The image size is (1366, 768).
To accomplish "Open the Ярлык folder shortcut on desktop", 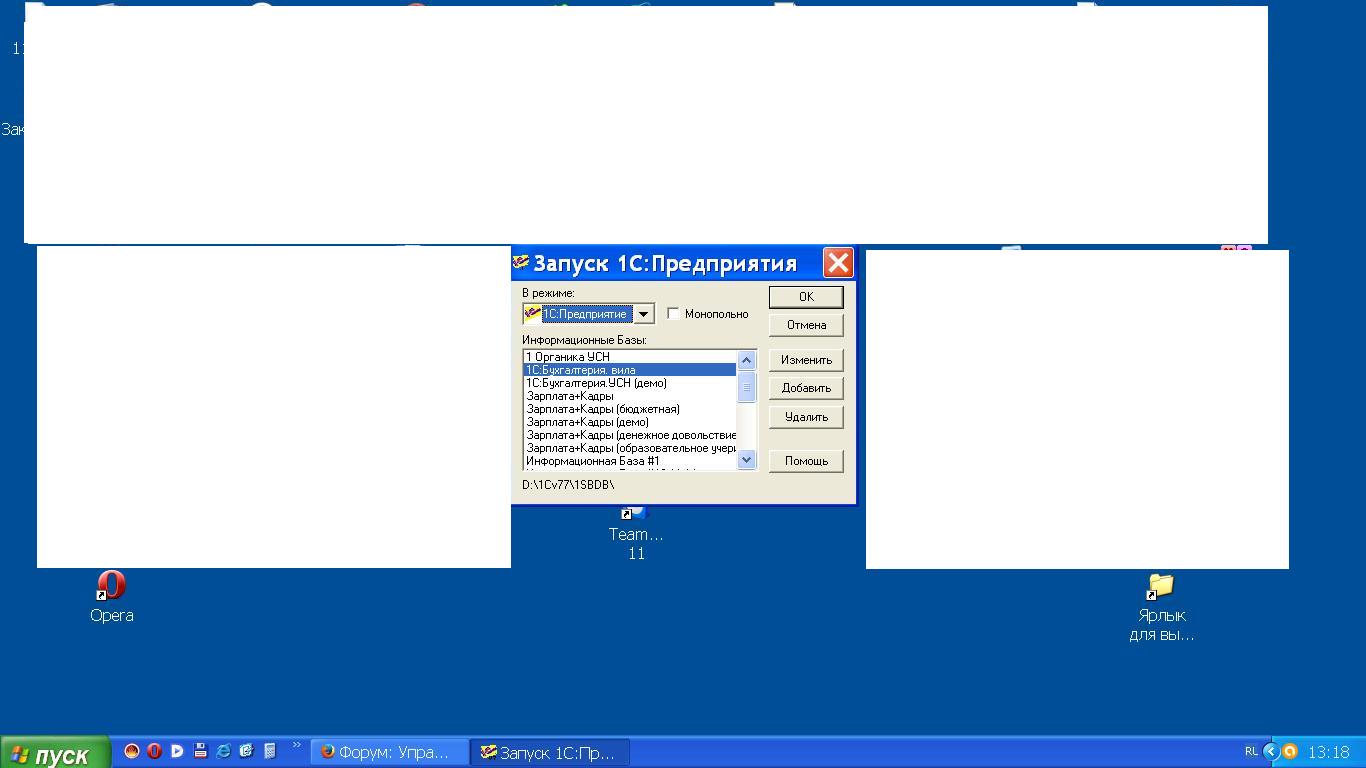I will click(x=1160, y=586).
